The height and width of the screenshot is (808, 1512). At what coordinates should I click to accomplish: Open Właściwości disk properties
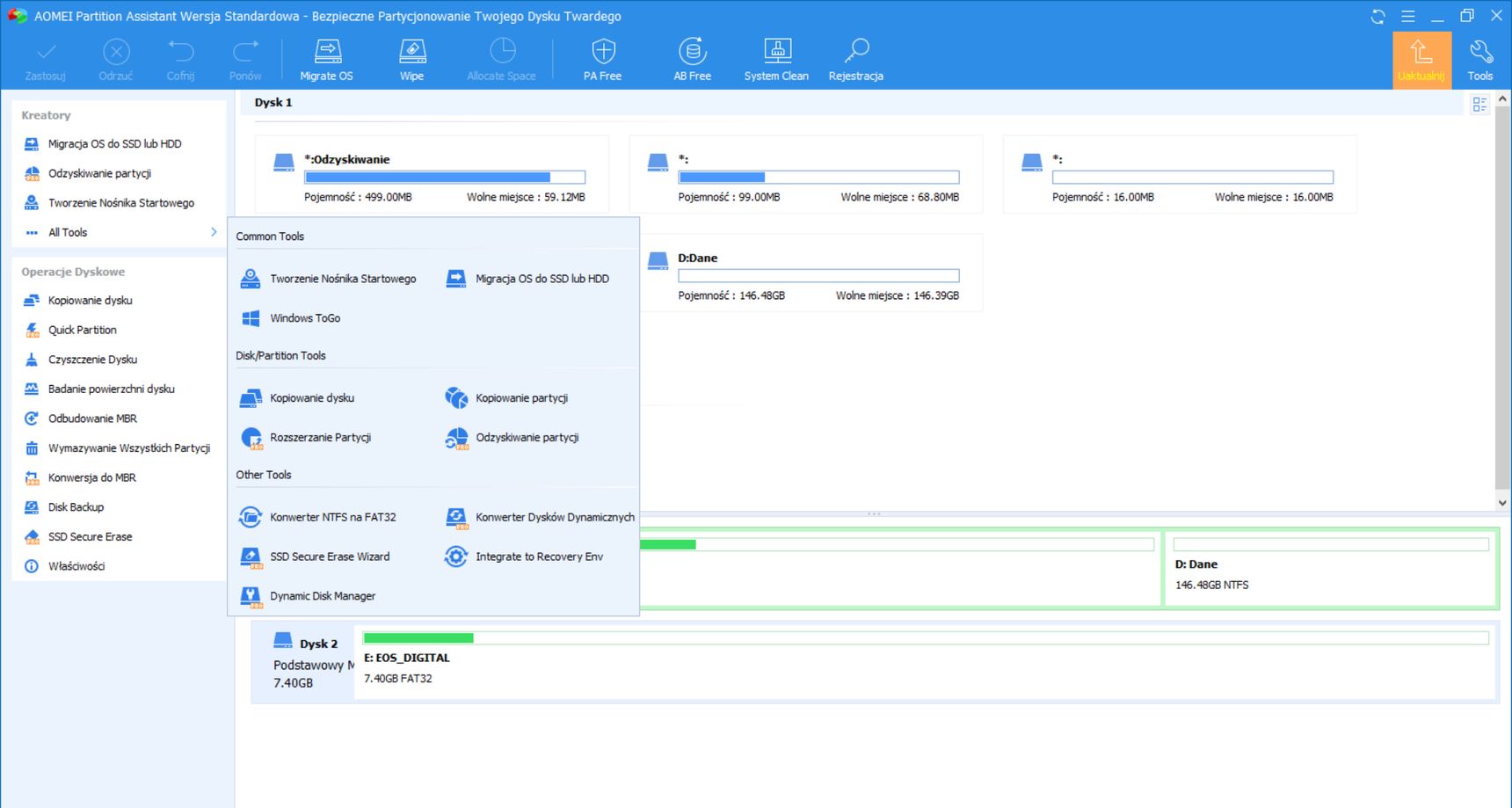(x=76, y=566)
